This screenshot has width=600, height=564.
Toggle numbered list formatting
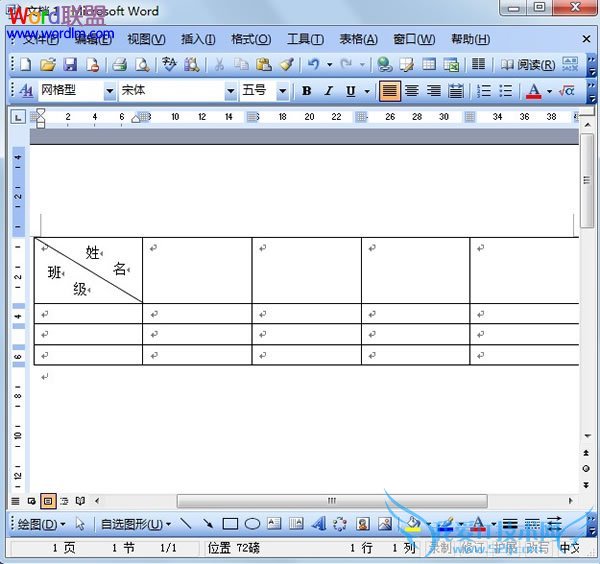(484, 91)
